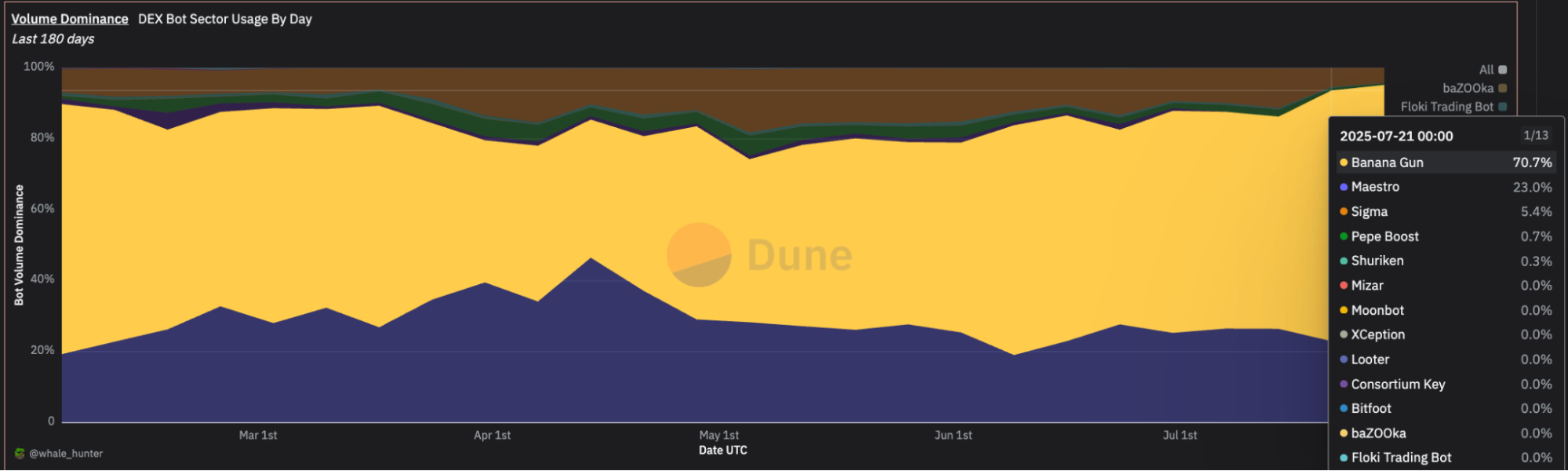The image size is (1568, 471).
Task: Click the 5.4% Sigma value
Action: point(1536,212)
